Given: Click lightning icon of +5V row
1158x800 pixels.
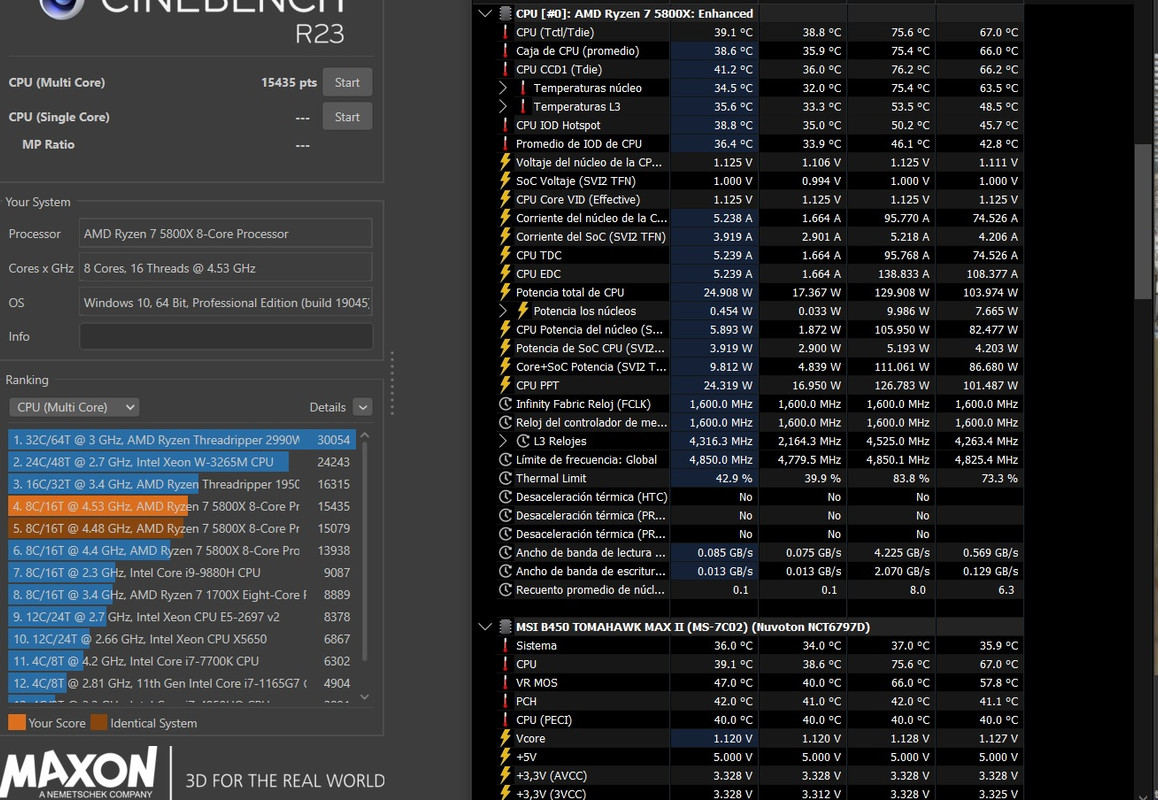Looking at the screenshot, I should point(505,756).
